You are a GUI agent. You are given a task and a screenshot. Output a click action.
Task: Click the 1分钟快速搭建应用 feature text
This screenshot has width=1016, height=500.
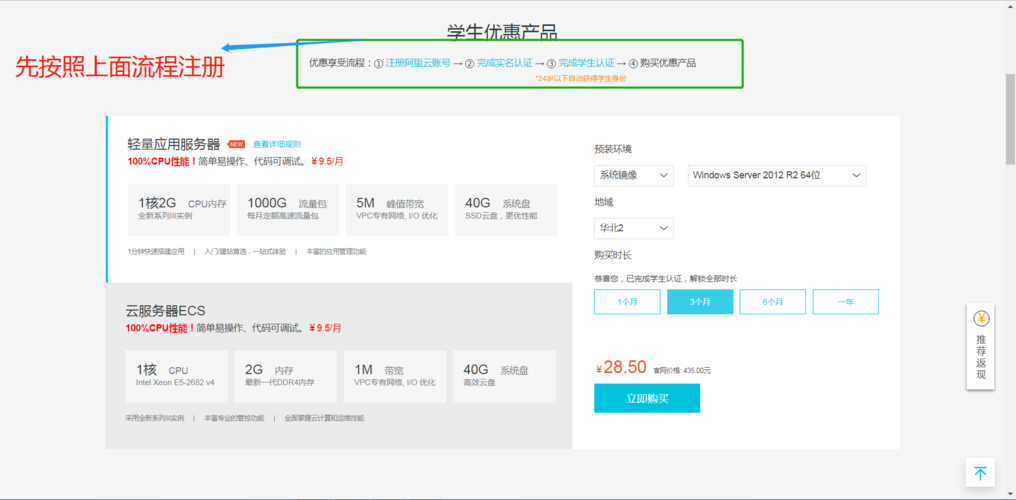[x=156, y=251]
